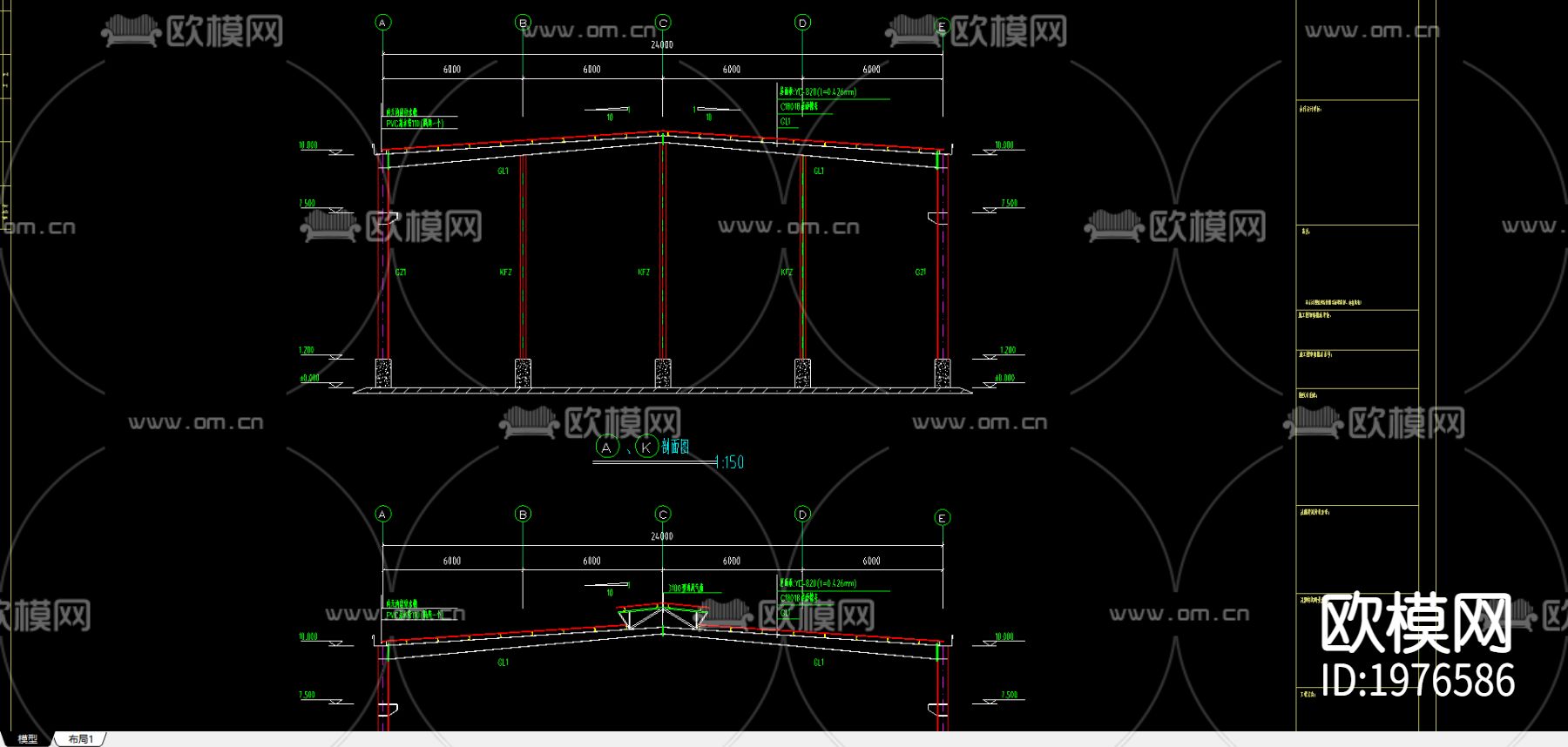
Task: Select the YC-820 roof panel note, lower section
Action: pyautogui.click(x=818, y=583)
